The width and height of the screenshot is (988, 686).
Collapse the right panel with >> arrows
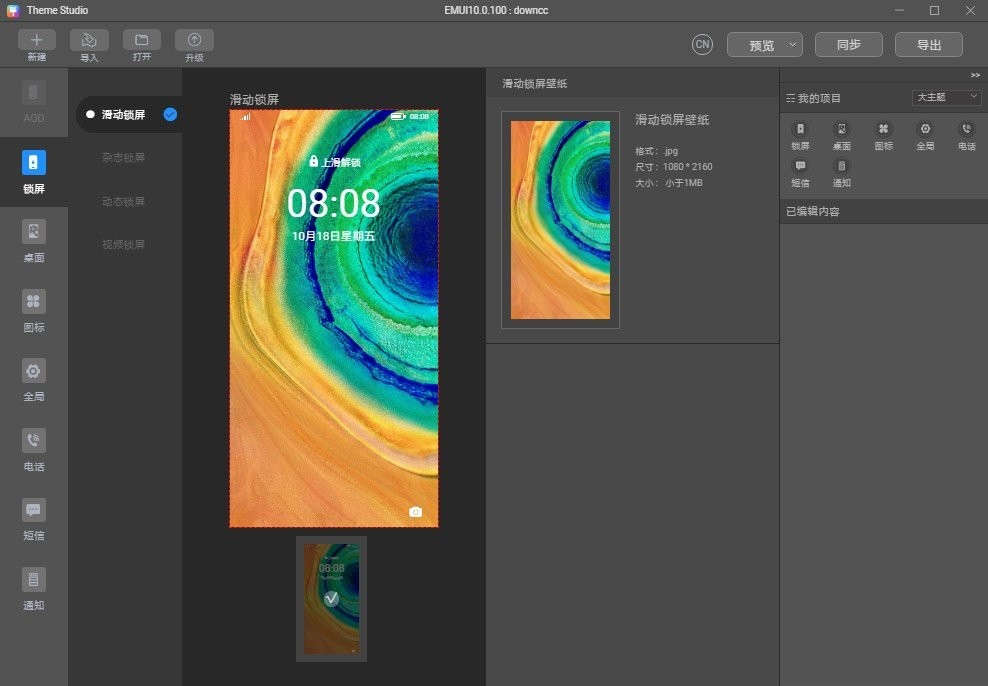(x=974, y=75)
